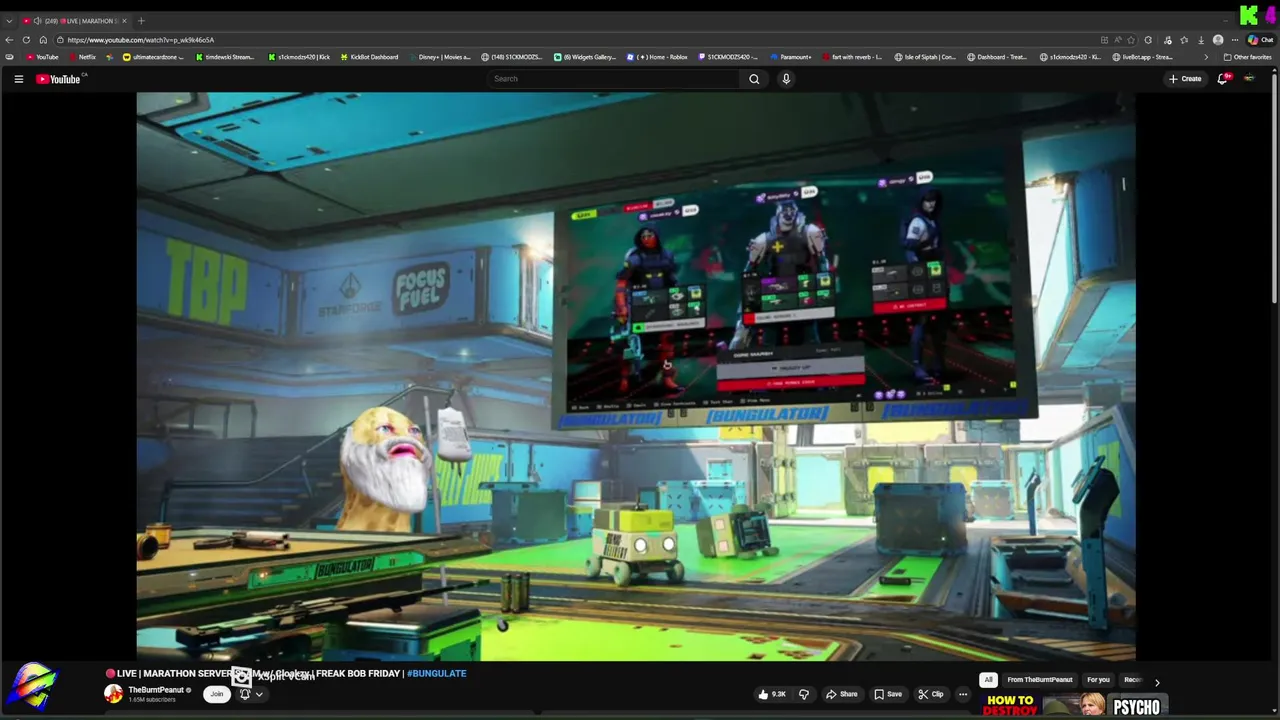Click the Create button
1280x720 pixels.
point(1185,79)
